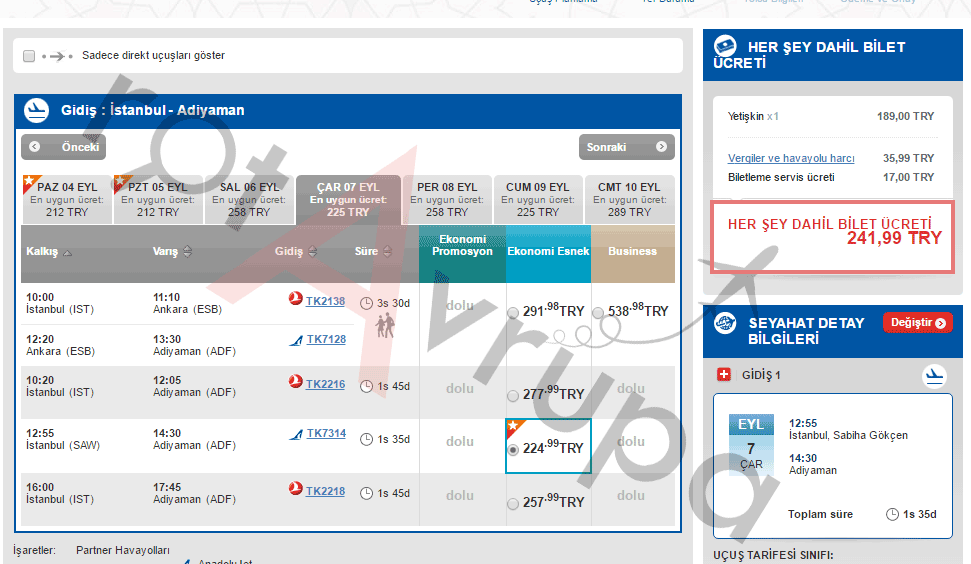971x564 pixels.
Task: Click the airplane icon in Gidiş header
Action: pos(37,110)
